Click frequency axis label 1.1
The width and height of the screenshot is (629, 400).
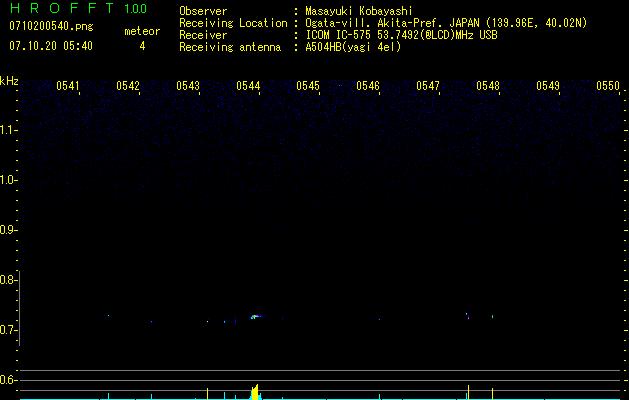[x=7, y=130]
